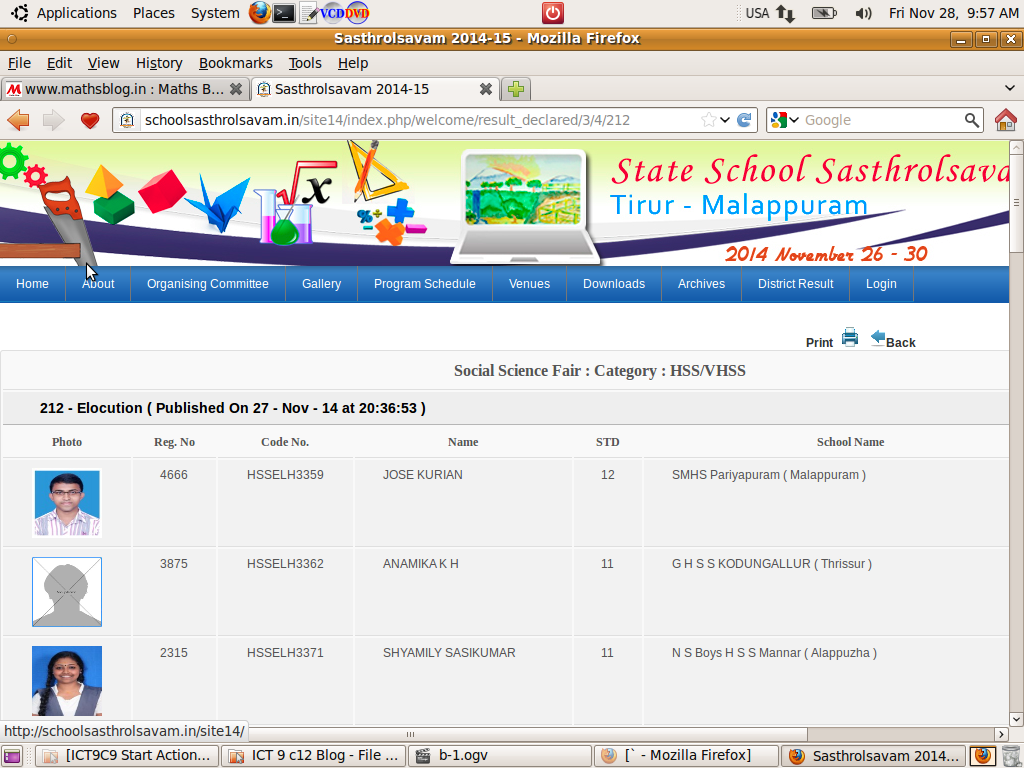This screenshot has height=768, width=1024.
Task: Open the Archives page
Action: pyautogui.click(x=701, y=284)
